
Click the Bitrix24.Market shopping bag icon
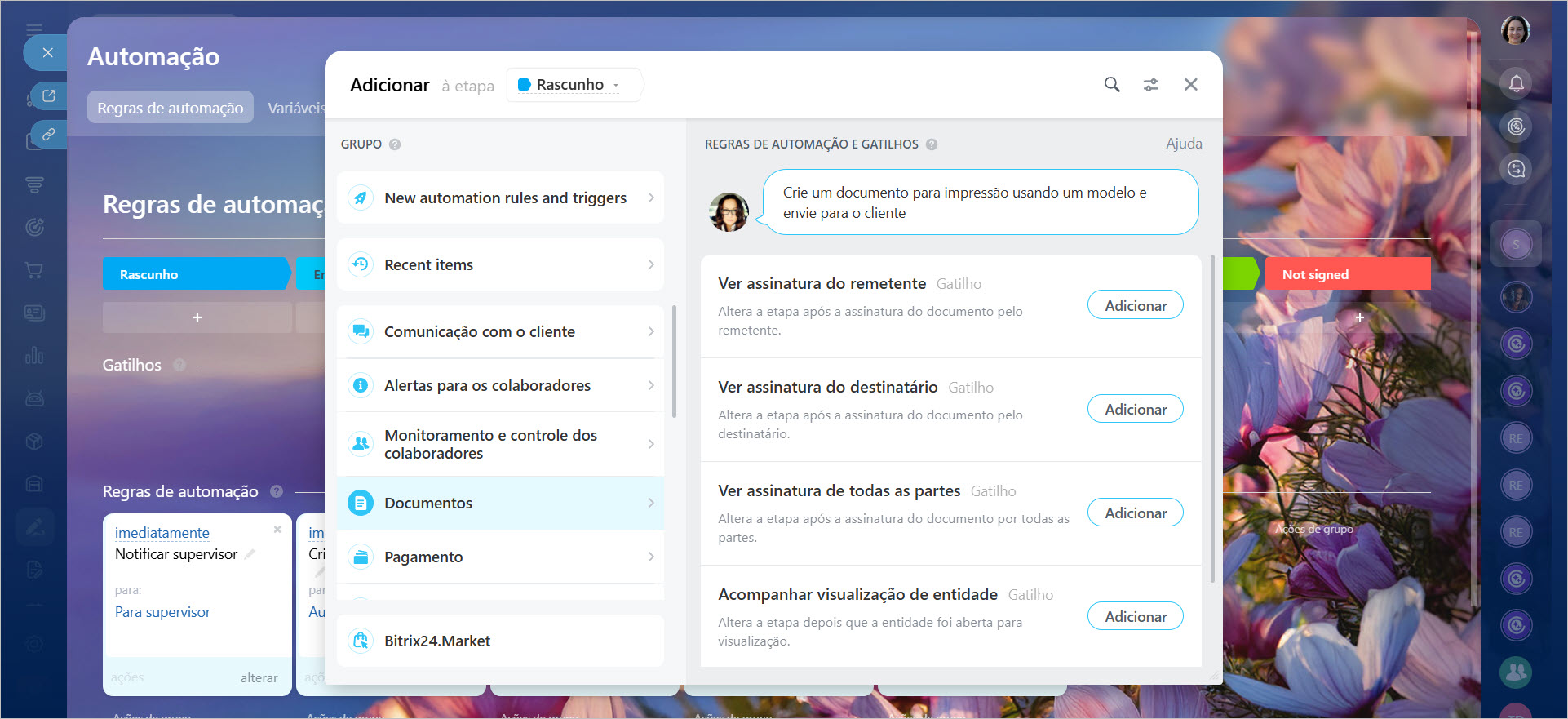click(360, 641)
